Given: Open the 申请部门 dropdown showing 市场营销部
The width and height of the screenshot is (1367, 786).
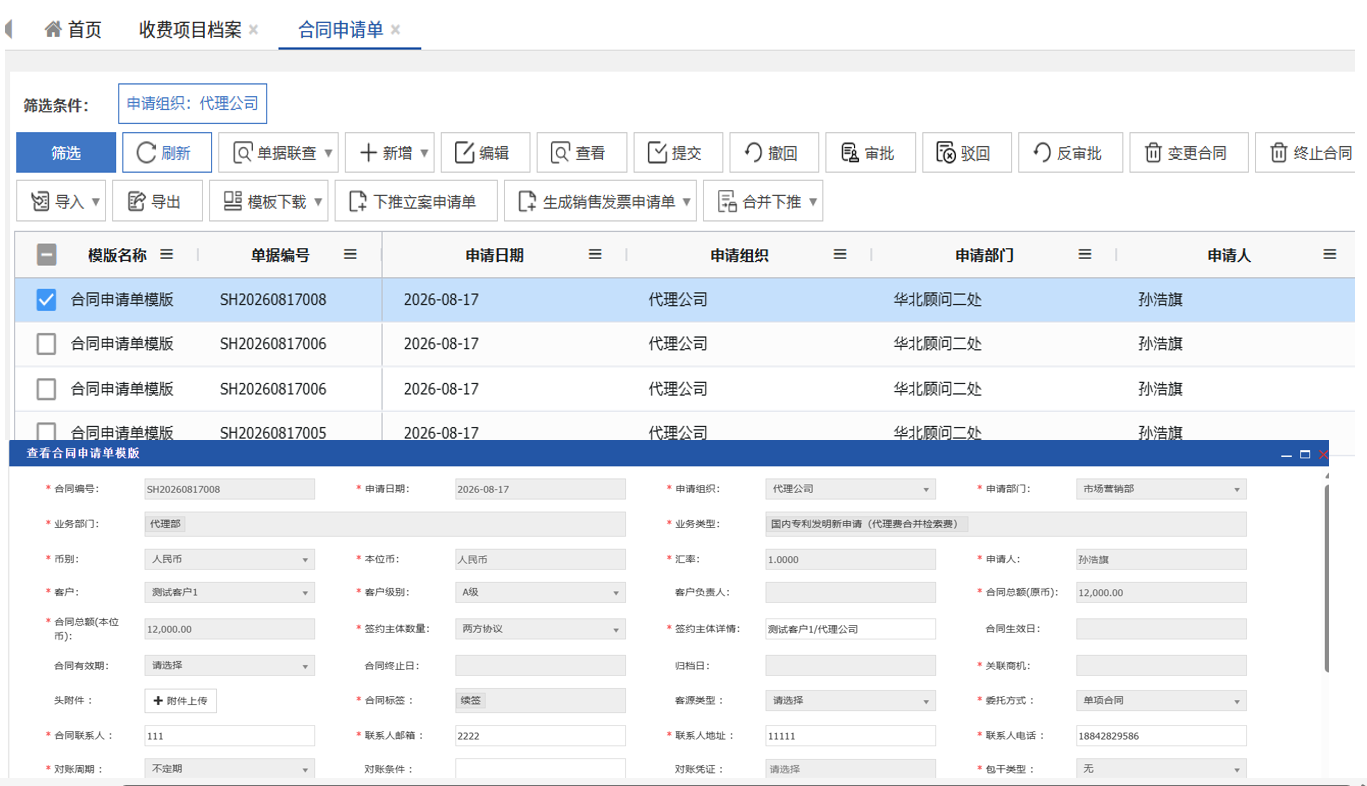Looking at the screenshot, I should tap(1161, 489).
